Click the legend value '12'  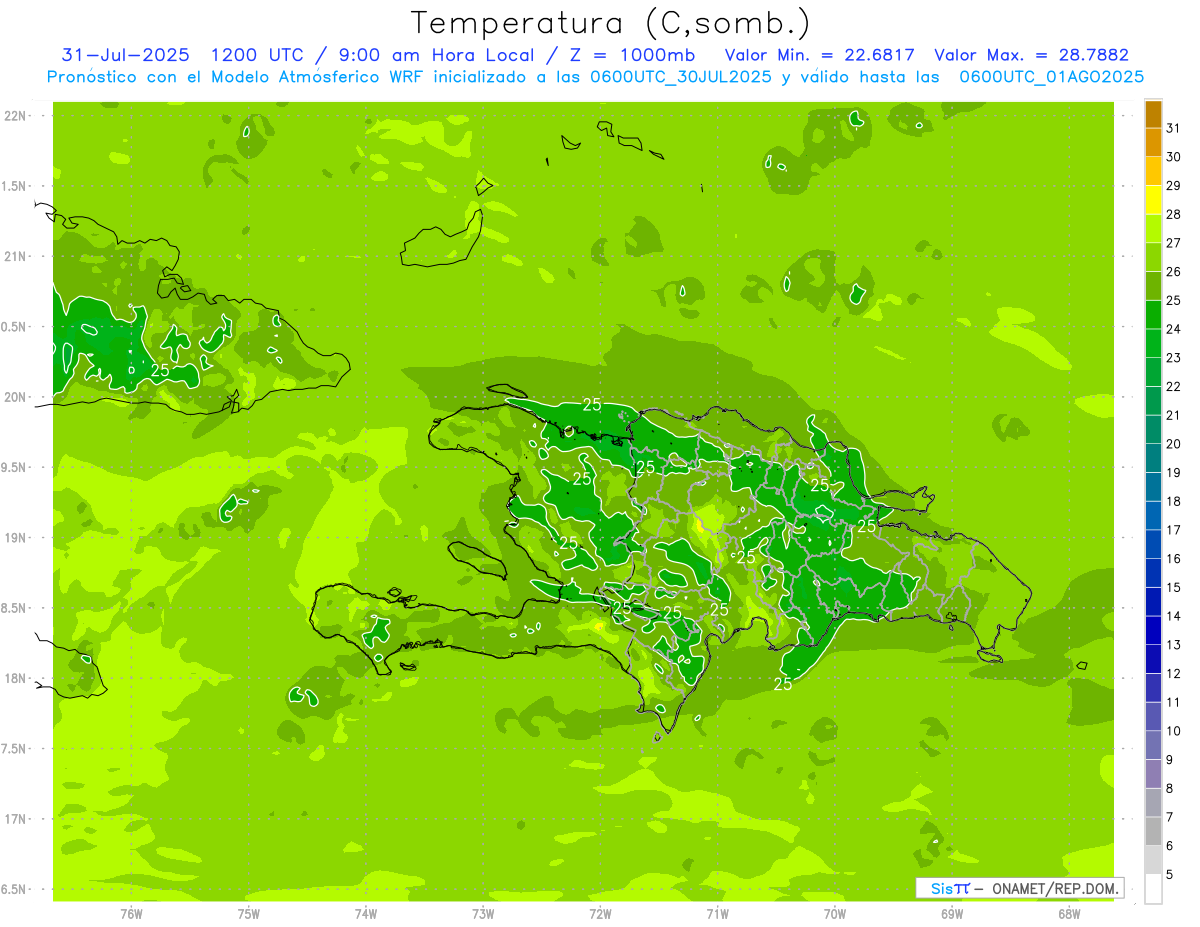click(x=1173, y=673)
